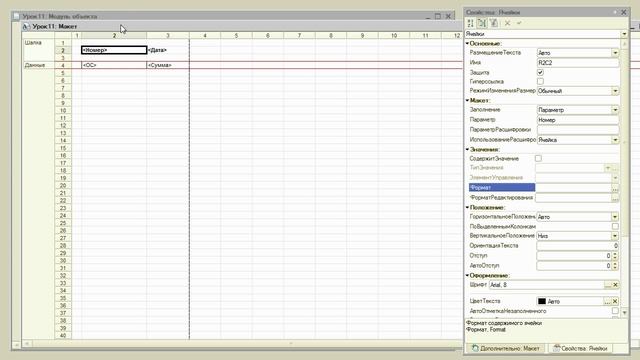Select column header 2 in the template
The width and height of the screenshot is (640, 360).
click(x=114, y=36)
